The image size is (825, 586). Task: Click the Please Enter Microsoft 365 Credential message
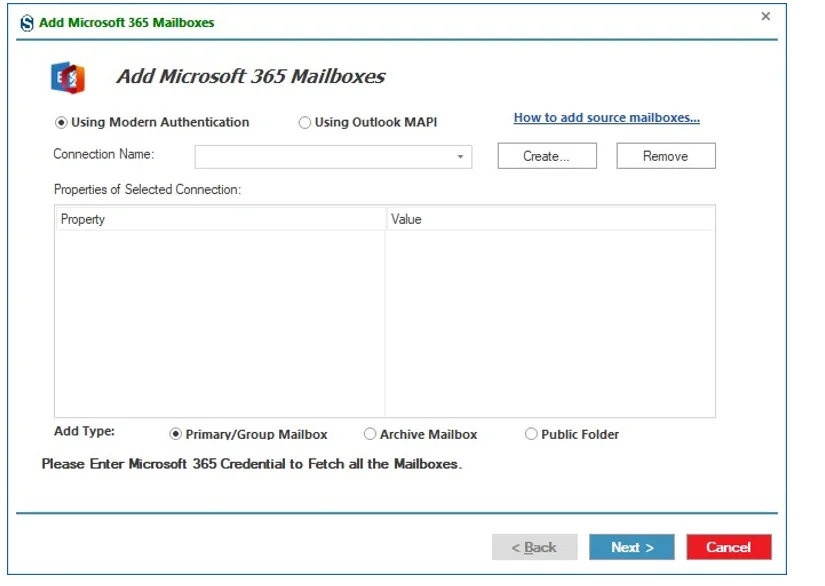coord(251,464)
